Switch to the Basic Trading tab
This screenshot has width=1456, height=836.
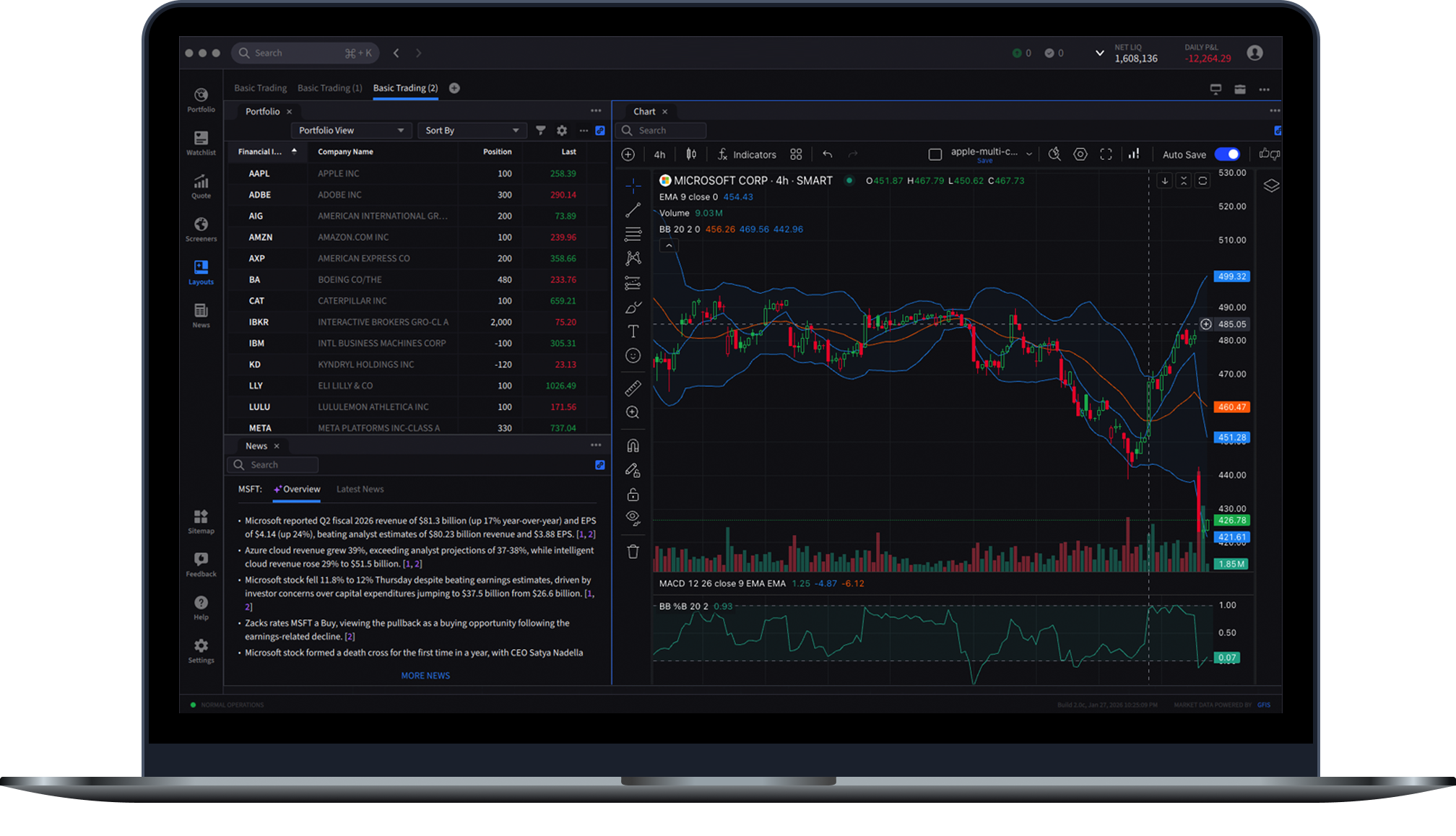(260, 88)
